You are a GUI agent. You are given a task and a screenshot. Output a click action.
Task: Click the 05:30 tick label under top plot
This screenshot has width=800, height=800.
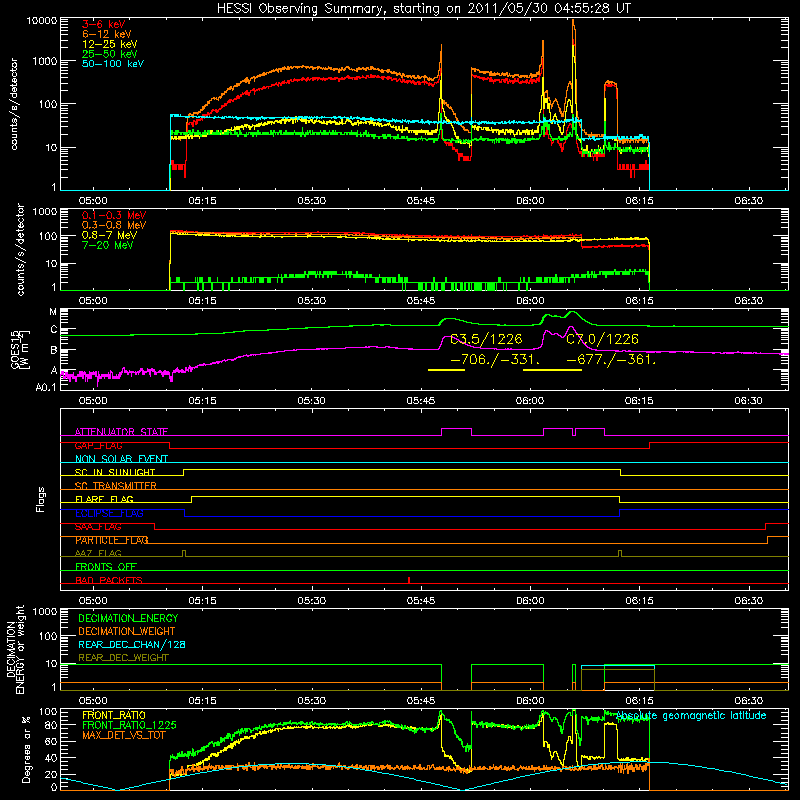[x=311, y=201]
